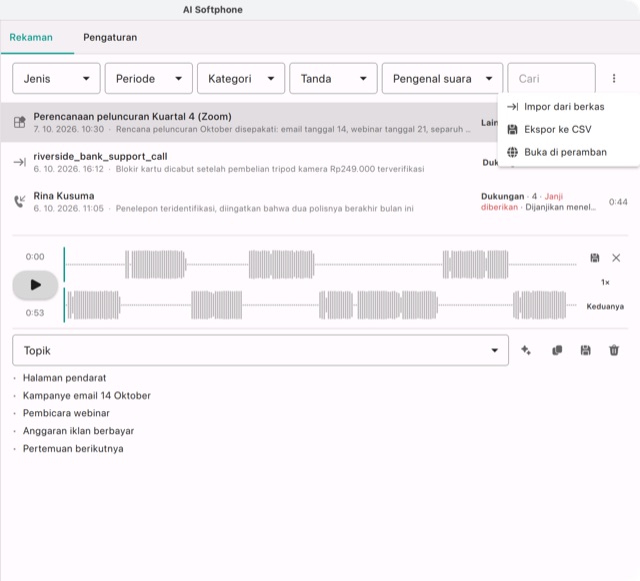Click the AI Softphone window title
The image size is (640, 581).
tap(213, 10)
